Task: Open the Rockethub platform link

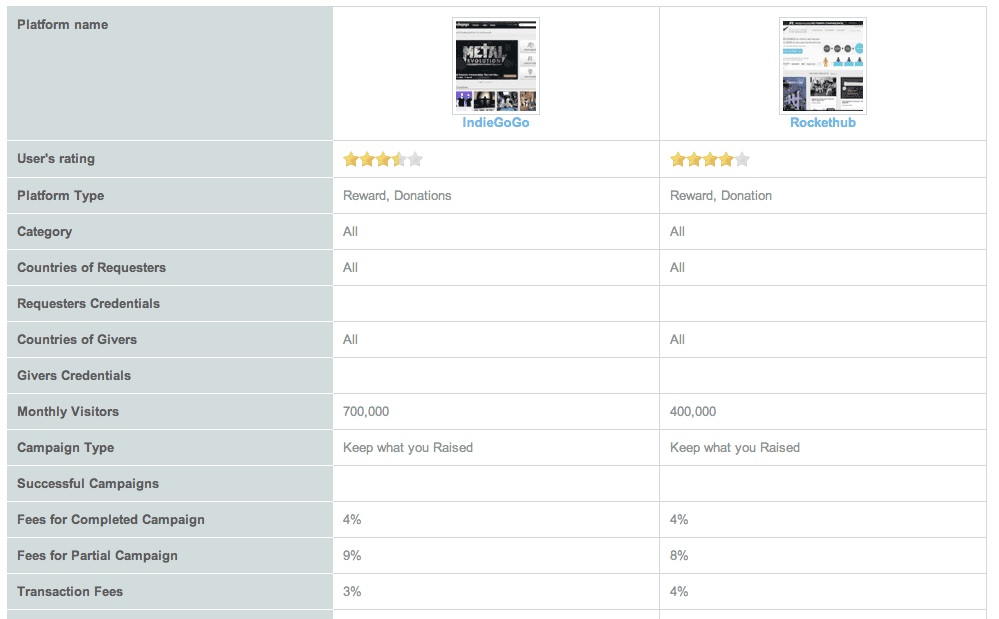Action: [x=822, y=123]
